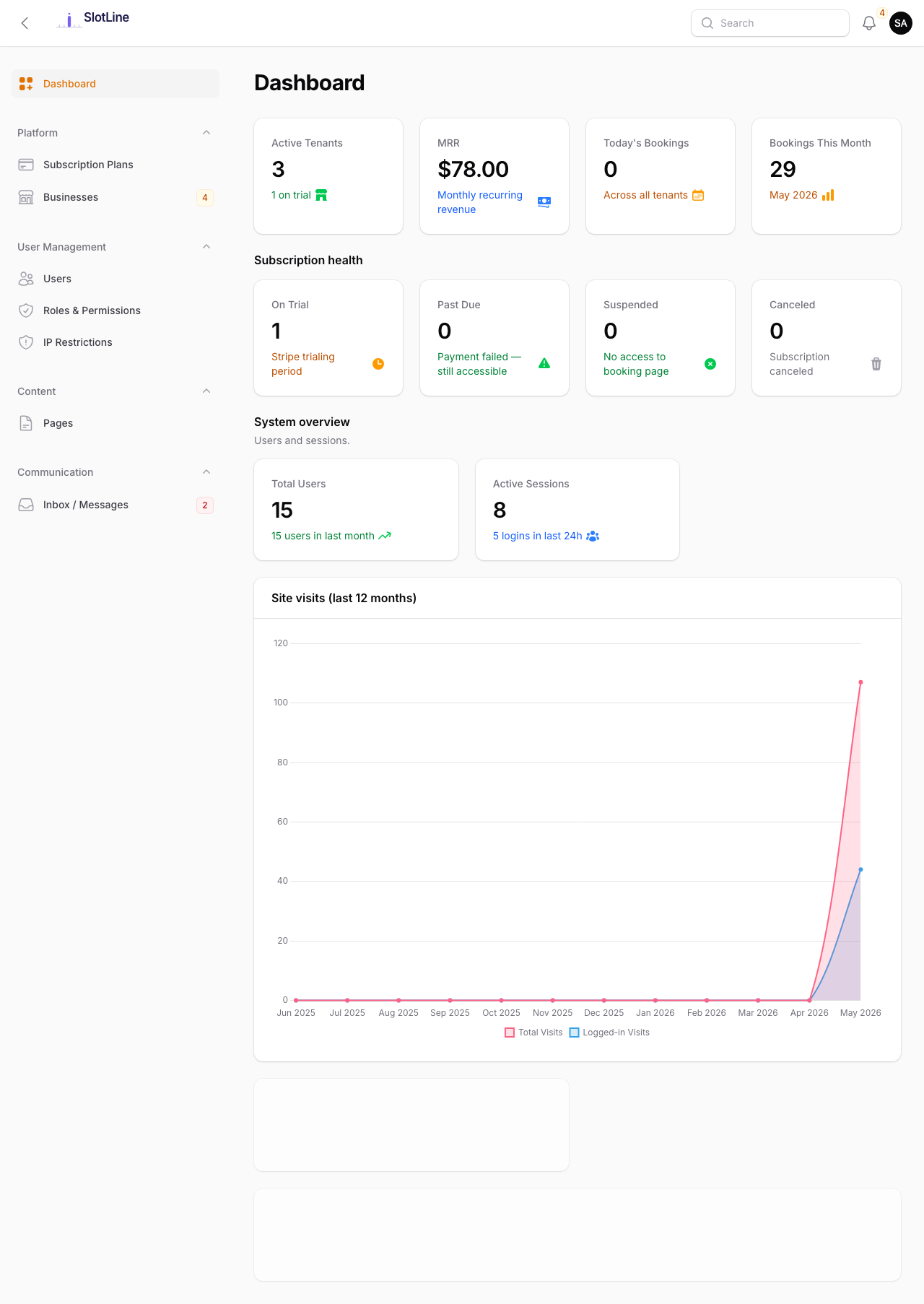Click '15 users in last month' text
This screenshot has height=1304, width=924.
click(323, 536)
